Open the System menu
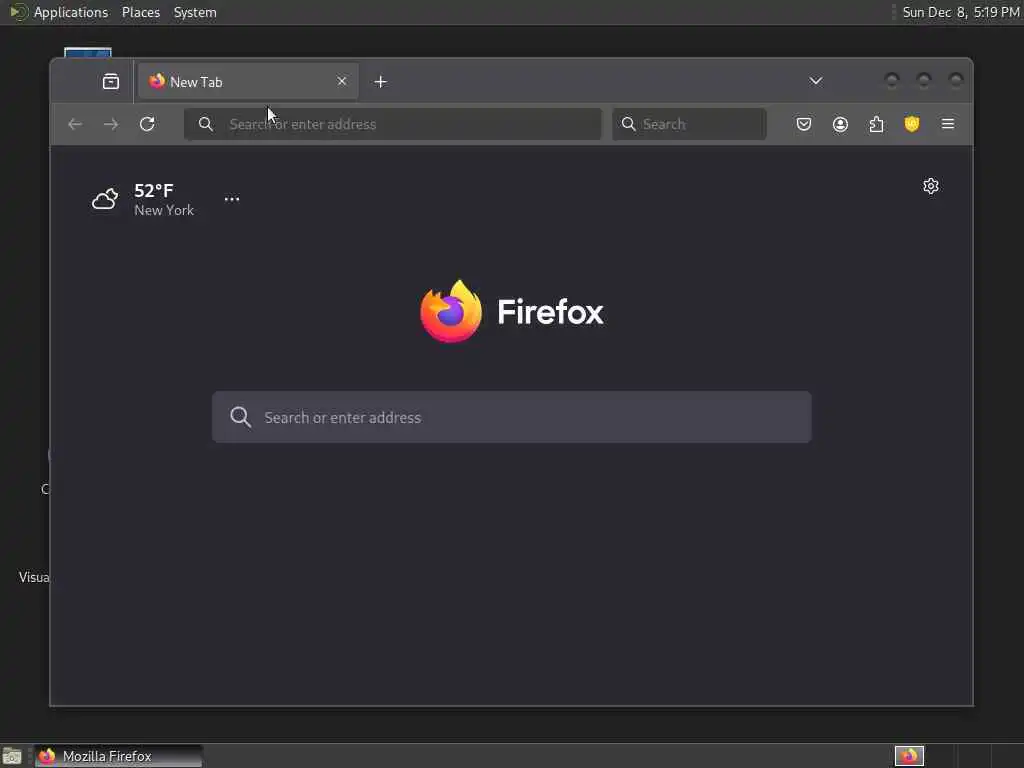The height and width of the screenshot is (768, 1024). tap(195, 12)
